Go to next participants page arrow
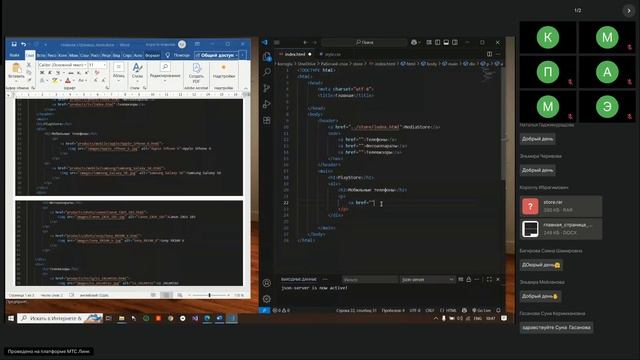Screen dimensions: 640x360 (629, 11)
